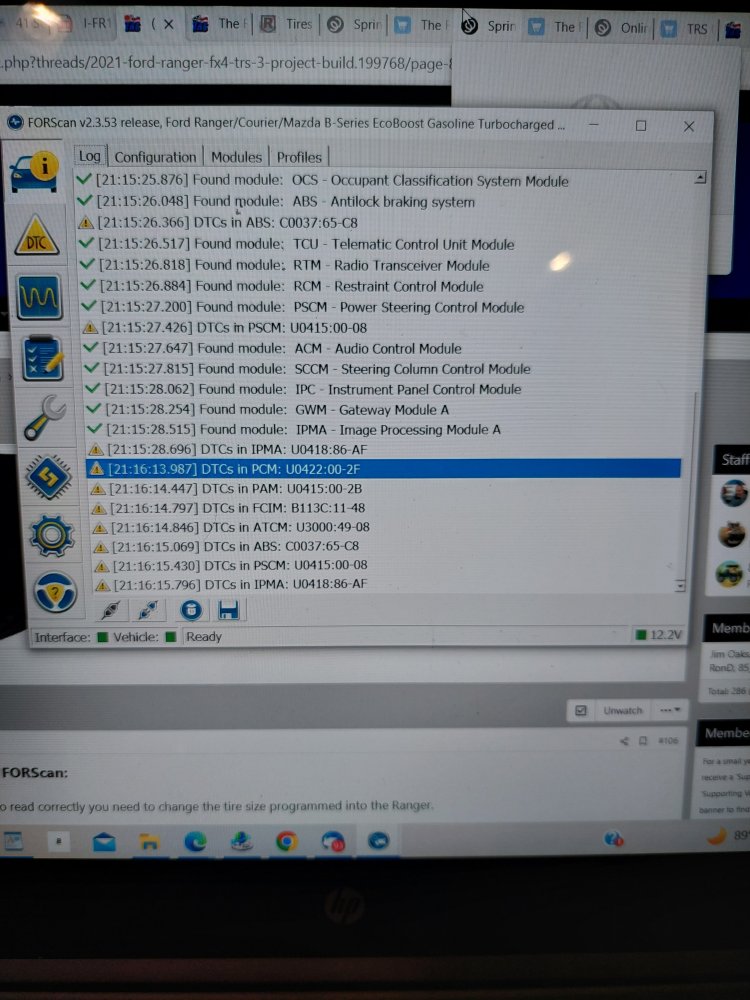Click the log scrollbar up arrow

[700, 177]
